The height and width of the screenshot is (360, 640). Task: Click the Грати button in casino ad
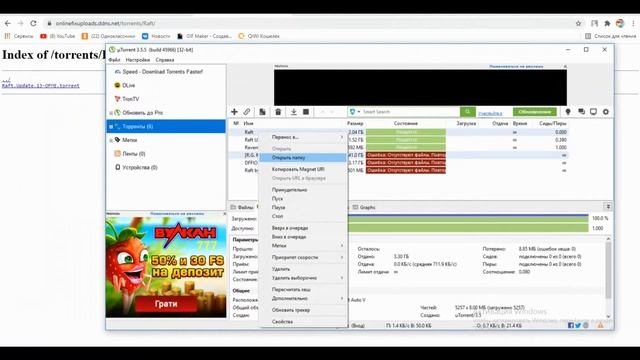point(166,304)
